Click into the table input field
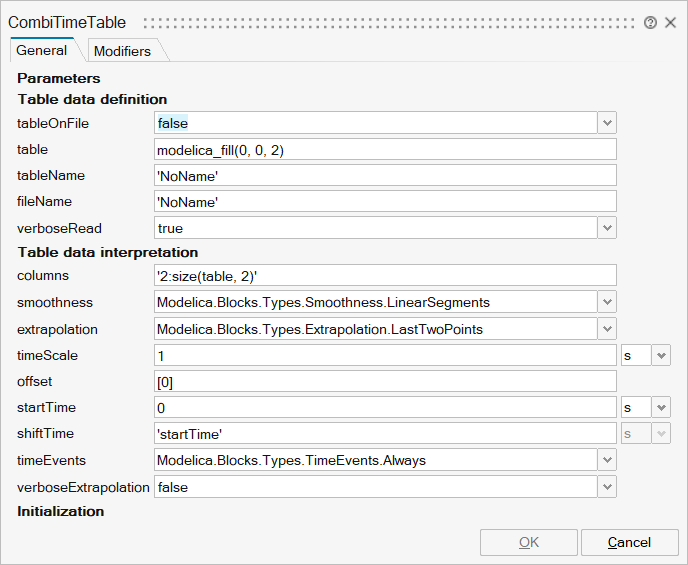The width and height of the screenshot is (688, 565). coord(385,149)
